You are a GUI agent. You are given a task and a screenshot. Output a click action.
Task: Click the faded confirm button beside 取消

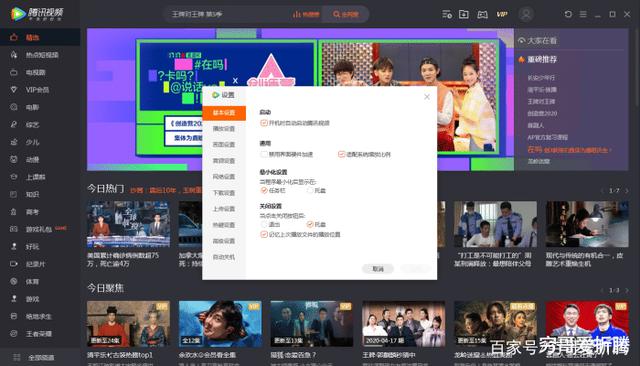[416, 268]
